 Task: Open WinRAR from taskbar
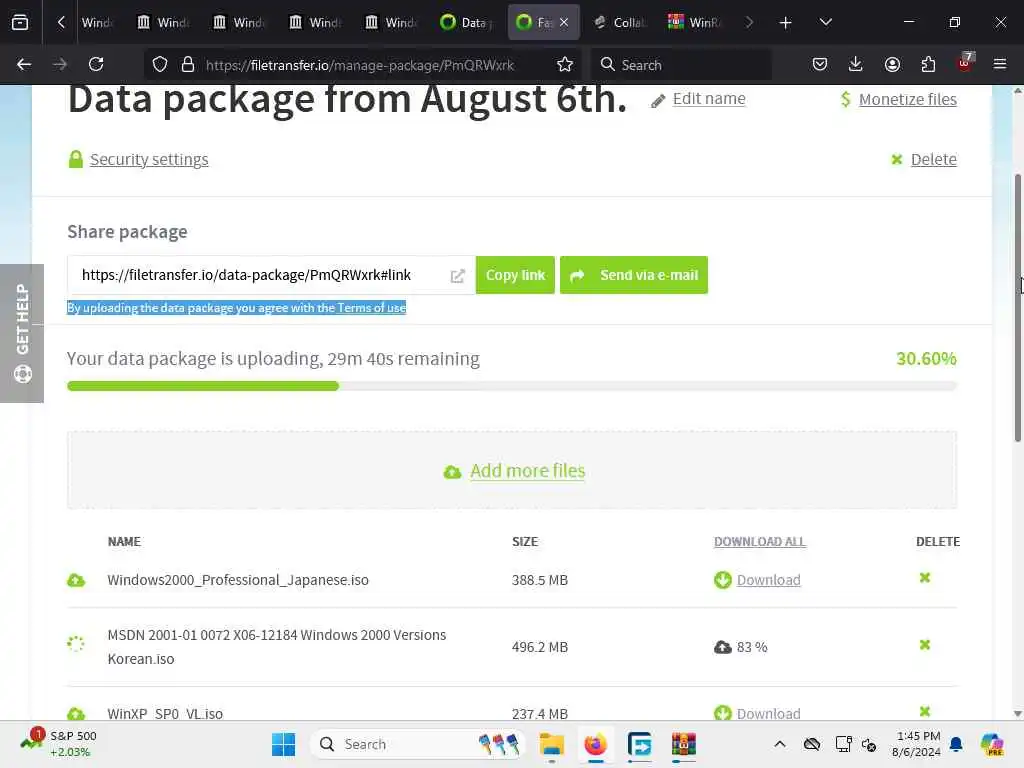coord(683,744)
